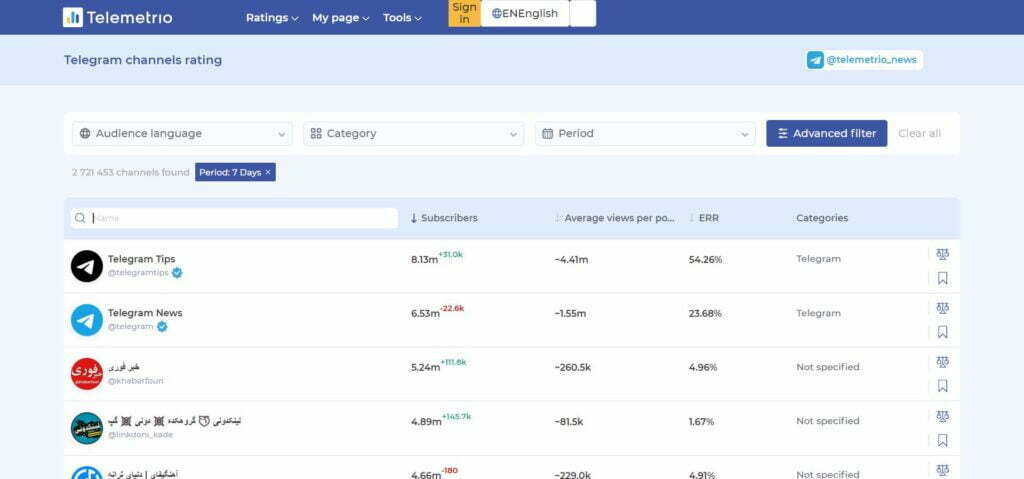Sort by Average views per post column
Viewport: 1024px width, 479px height.
point(615,218)
